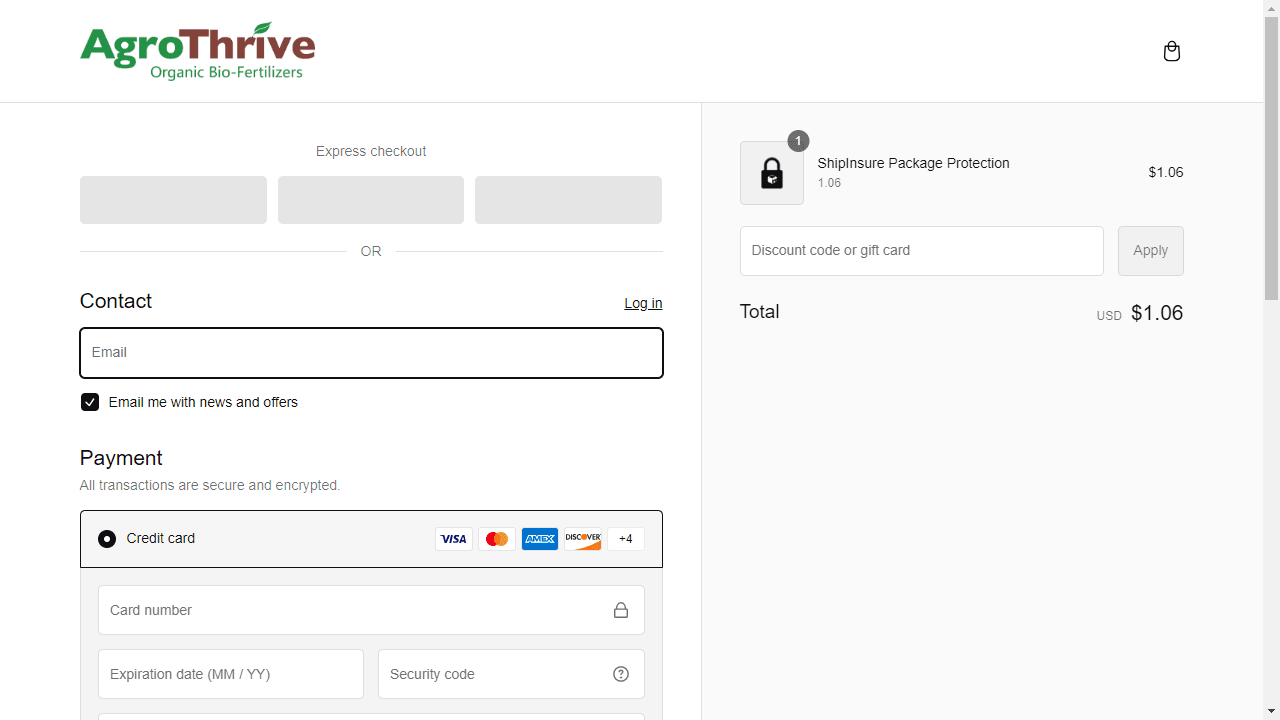Click the middle express checkout button

click(x=371, y=200)
